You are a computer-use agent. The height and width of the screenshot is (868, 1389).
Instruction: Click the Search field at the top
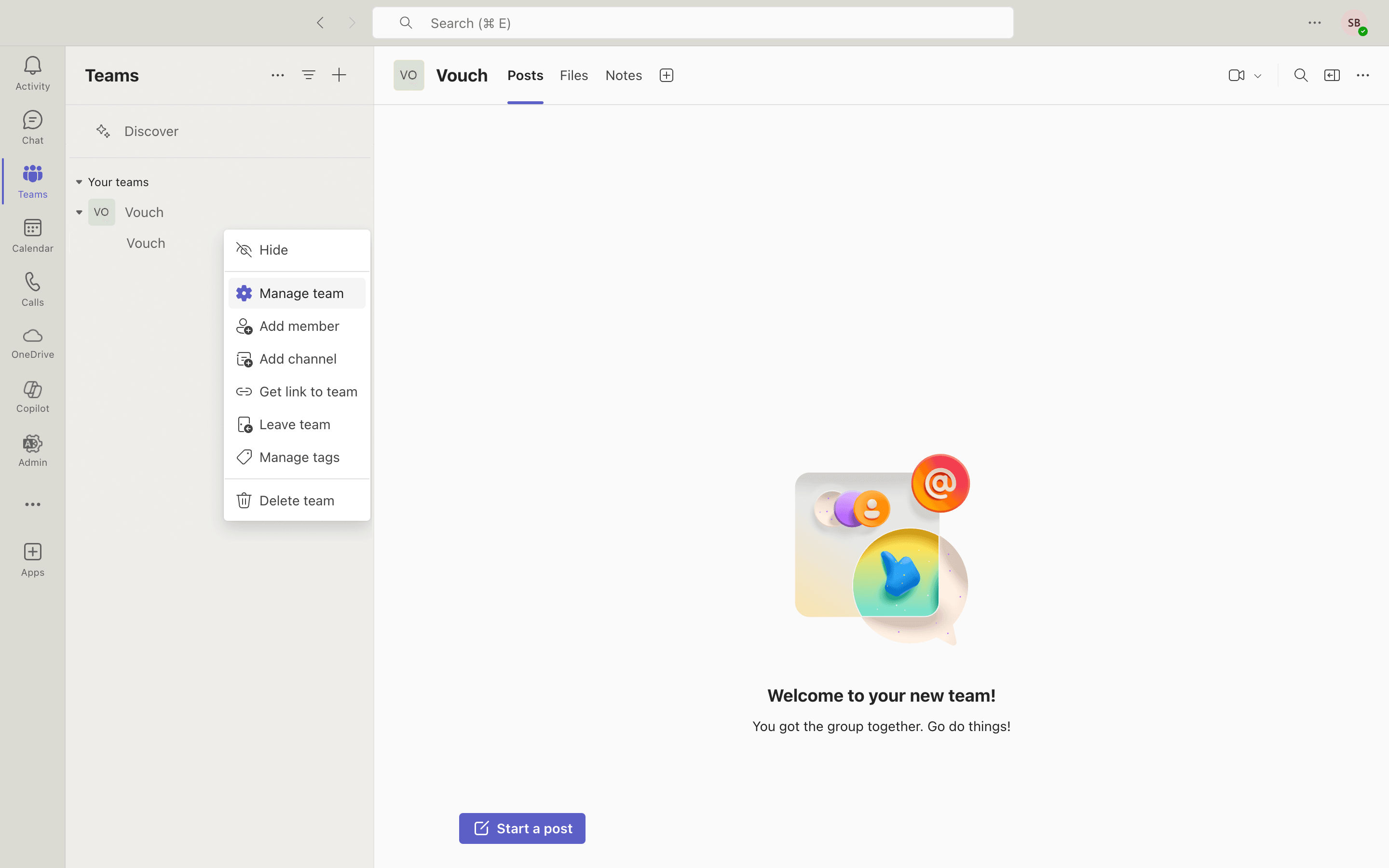(x=693, y=23)
